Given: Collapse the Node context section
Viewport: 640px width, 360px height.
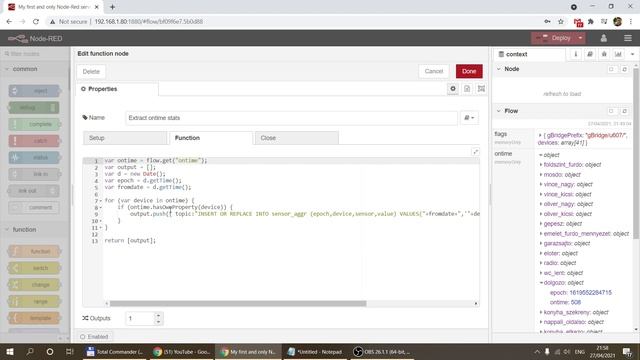Looking at the screenshot, I should pyautogui.click(x=508, y=69).
